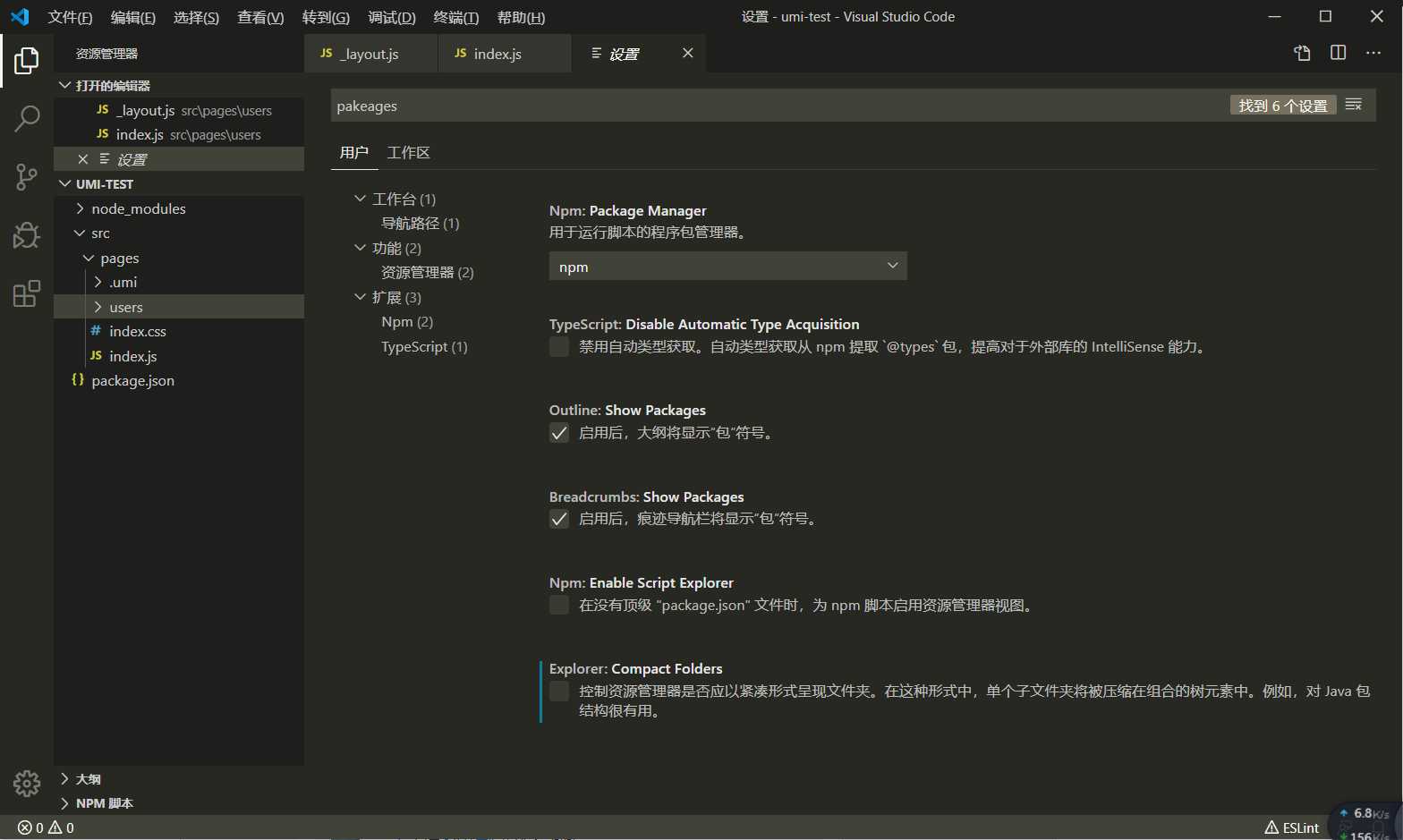Image resolution: width=1403 pixels, height=840 pixels.
Task: Select 导航路径 (1) in settings tree
Action: 421,224
